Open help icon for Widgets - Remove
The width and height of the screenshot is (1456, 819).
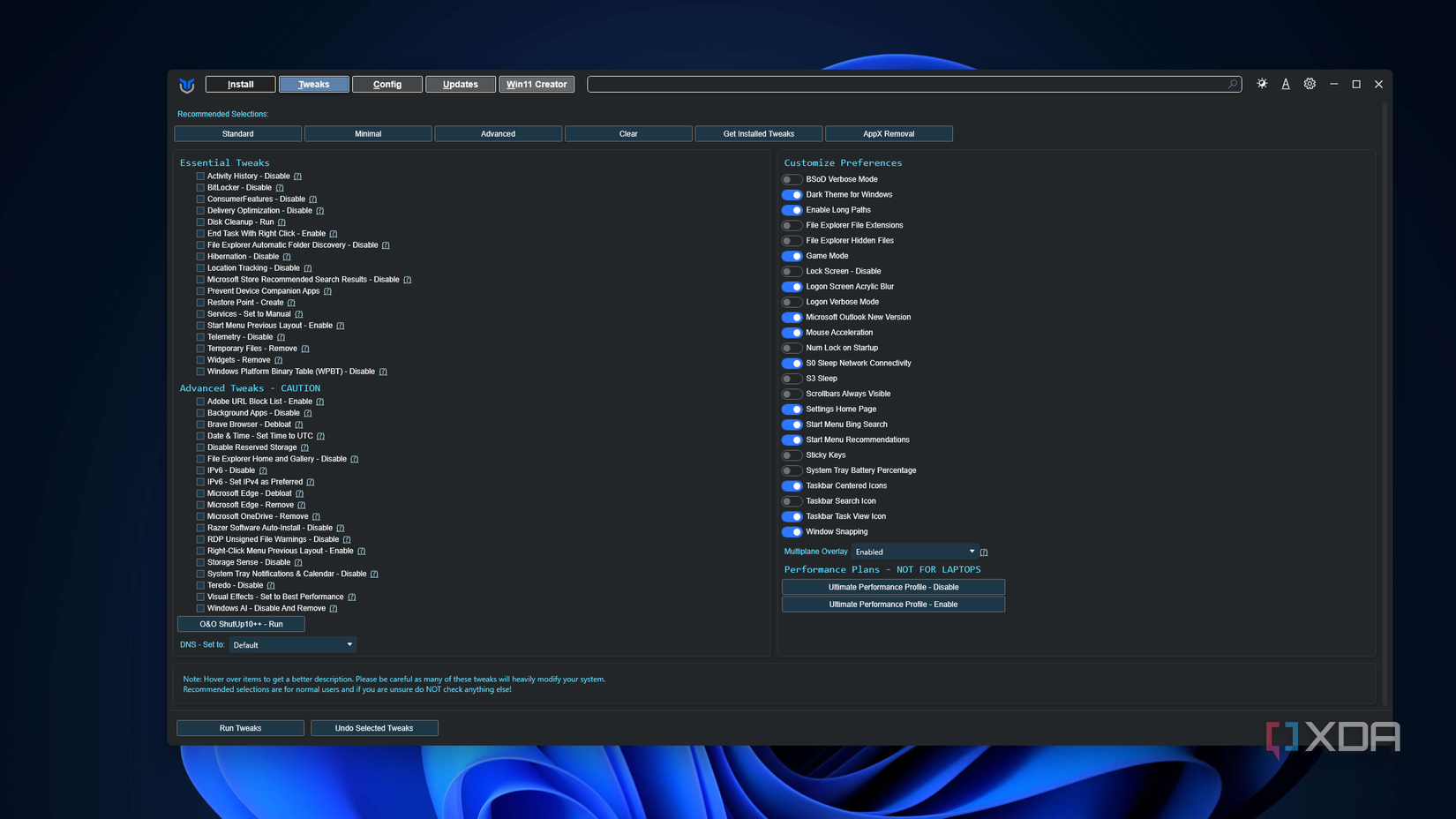pos(278,360)
